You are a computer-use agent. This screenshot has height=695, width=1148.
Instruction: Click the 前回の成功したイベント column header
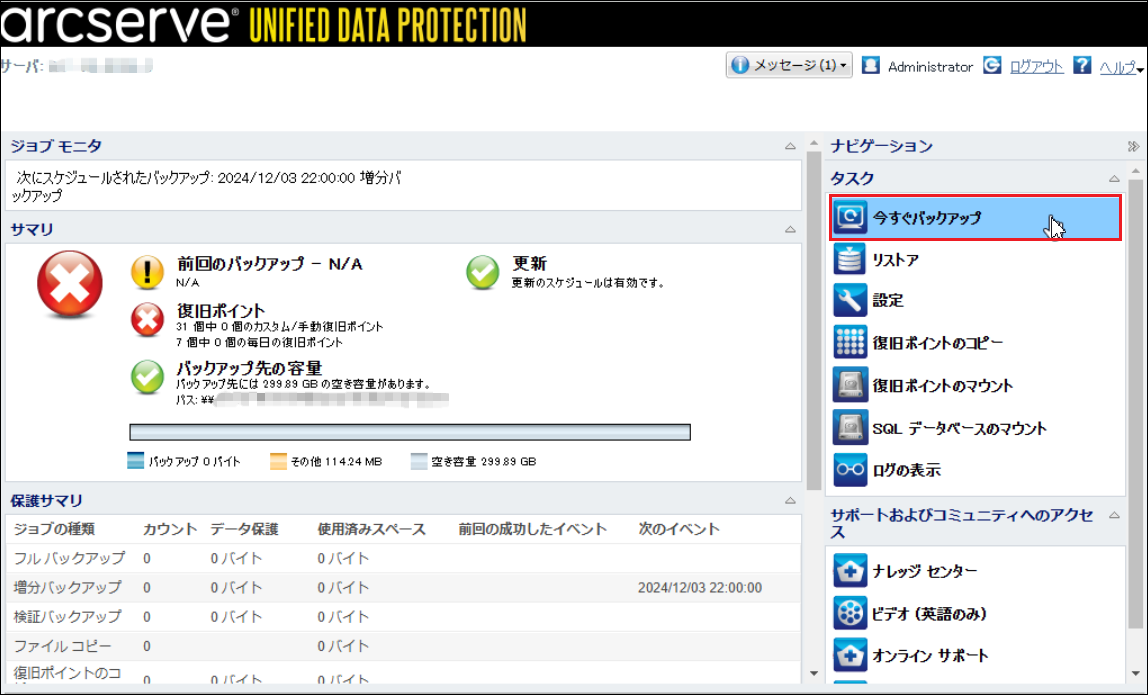(x=532, y=529)
